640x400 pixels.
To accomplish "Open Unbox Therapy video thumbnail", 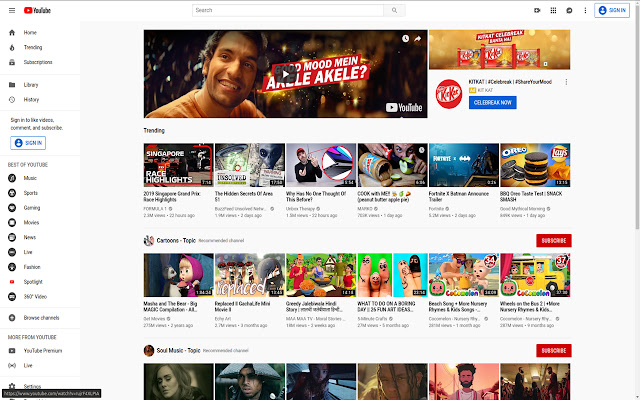I will [x=321, y=165].
